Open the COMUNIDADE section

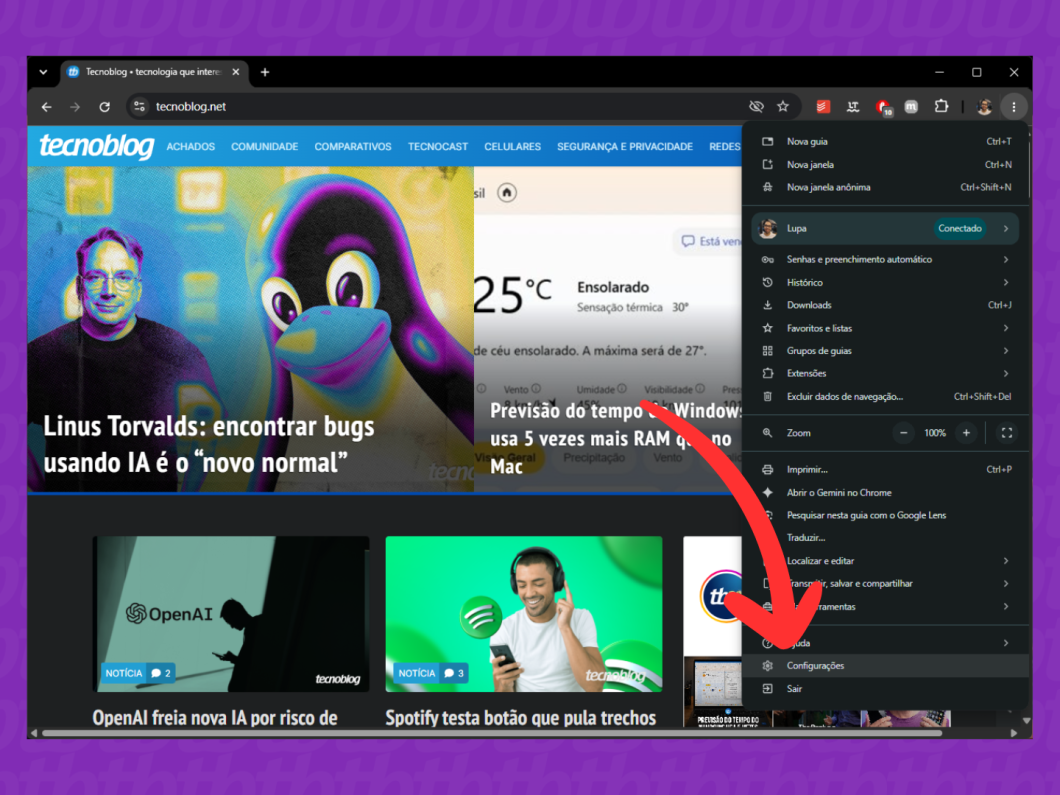(264, 147)
